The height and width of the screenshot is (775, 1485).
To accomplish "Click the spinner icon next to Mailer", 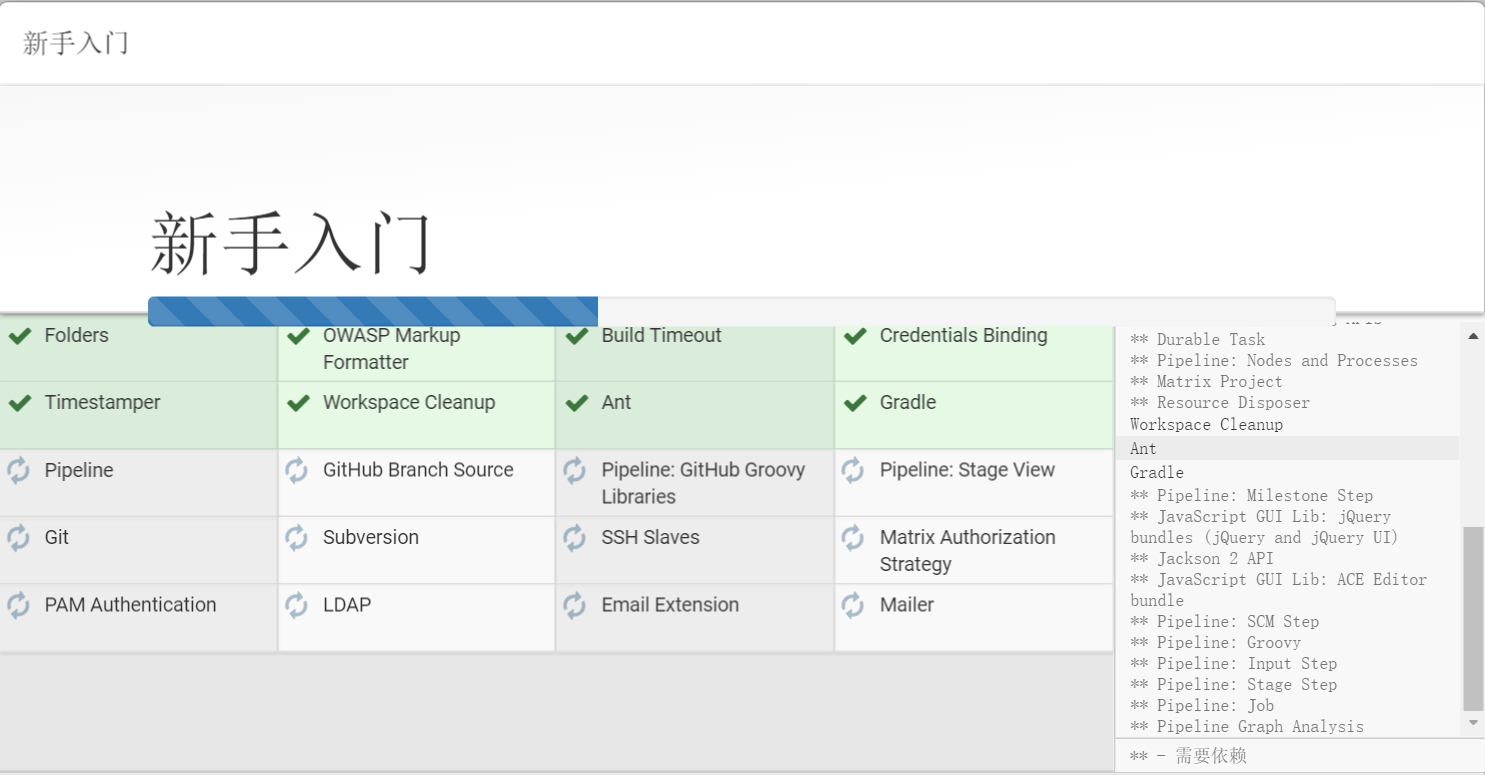I will pyautogui.click(x=853, y=605).
